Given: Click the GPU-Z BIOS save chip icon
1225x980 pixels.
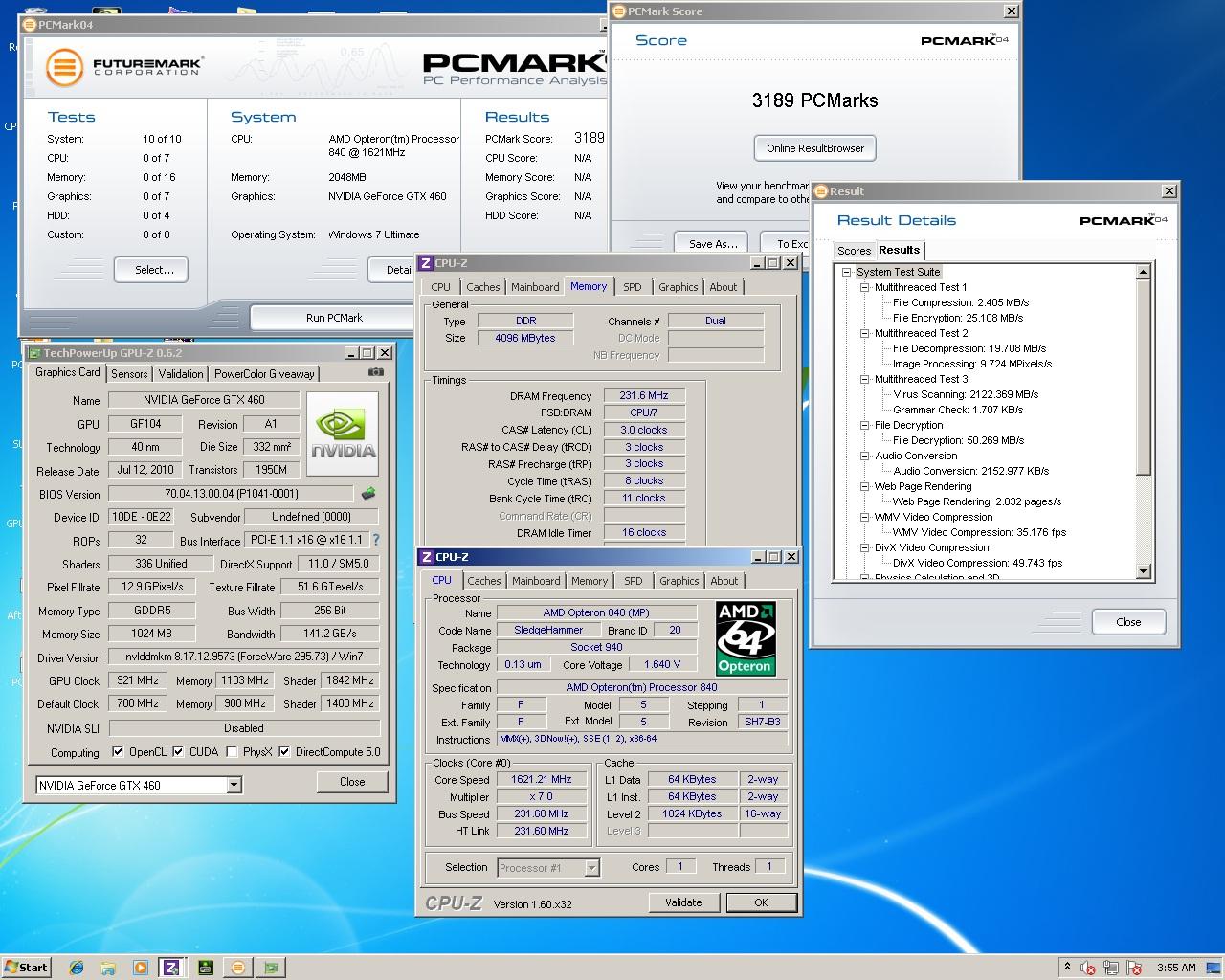Looking at the screenshot, I should coord(368,494).
